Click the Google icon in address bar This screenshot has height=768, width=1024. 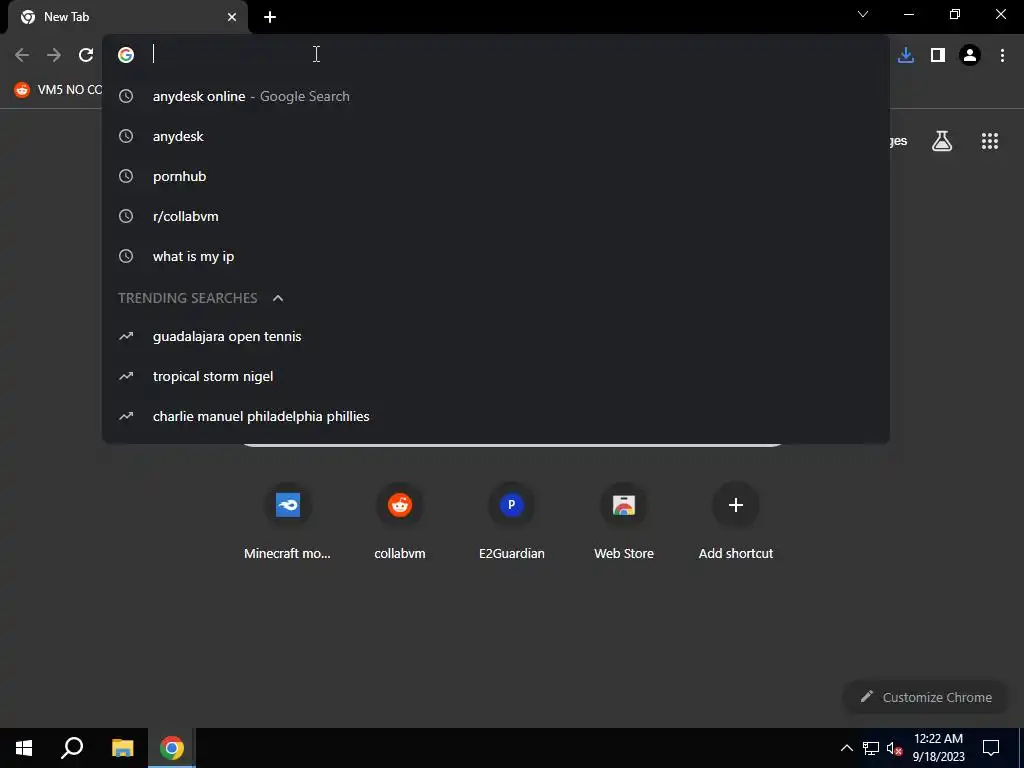tap(126, 55)
